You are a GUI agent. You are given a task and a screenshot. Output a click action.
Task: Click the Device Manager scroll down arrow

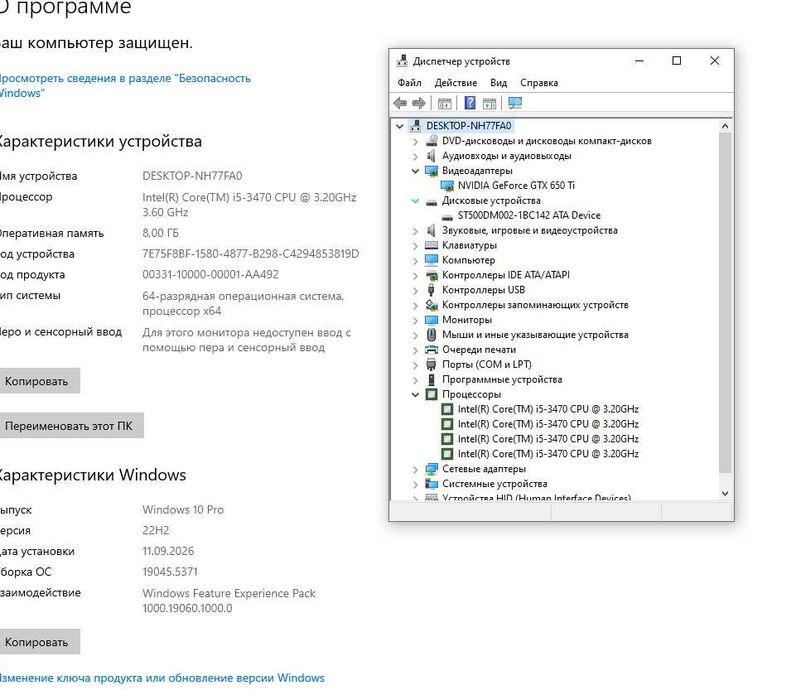tap(725, 493)
